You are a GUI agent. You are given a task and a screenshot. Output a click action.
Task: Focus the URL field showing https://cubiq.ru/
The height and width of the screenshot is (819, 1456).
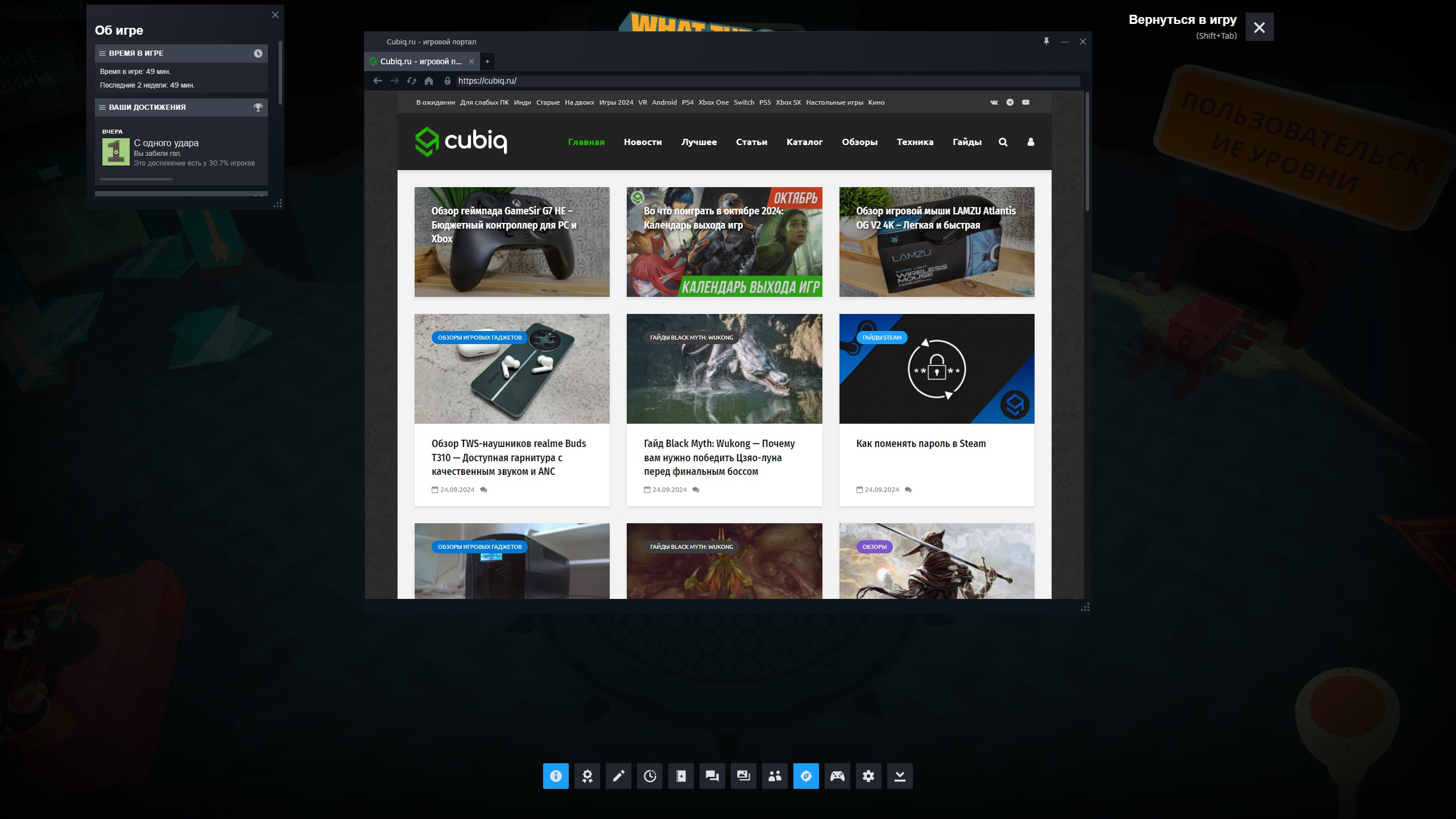click(768, 81)
